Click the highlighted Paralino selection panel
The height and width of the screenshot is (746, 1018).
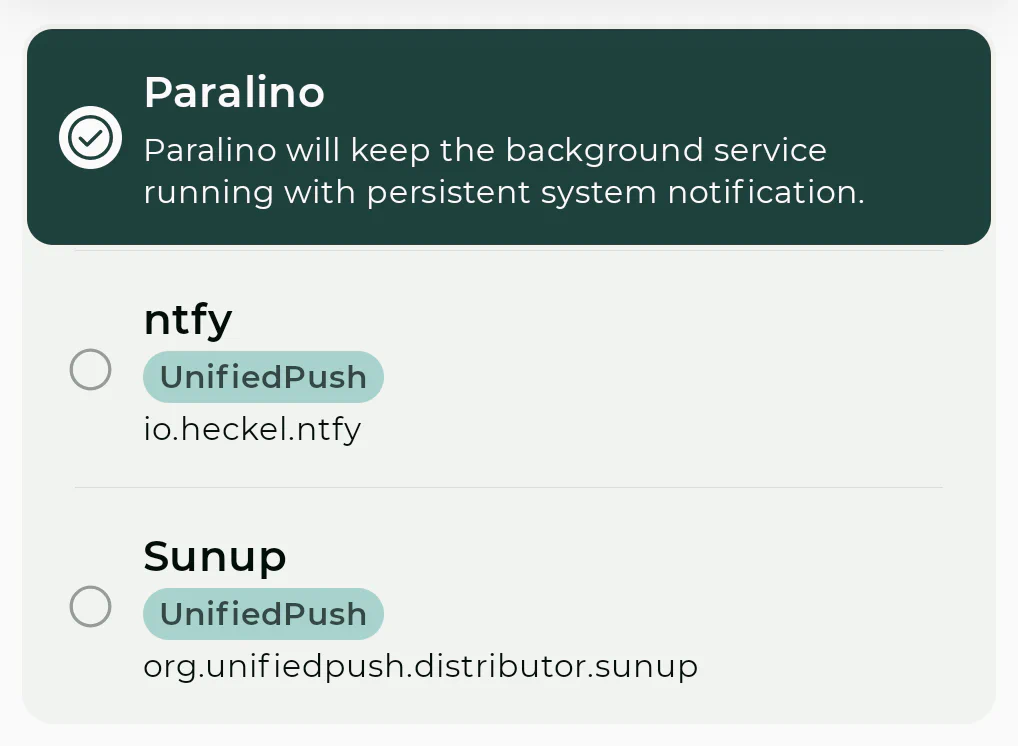click(x=508, y=137)
